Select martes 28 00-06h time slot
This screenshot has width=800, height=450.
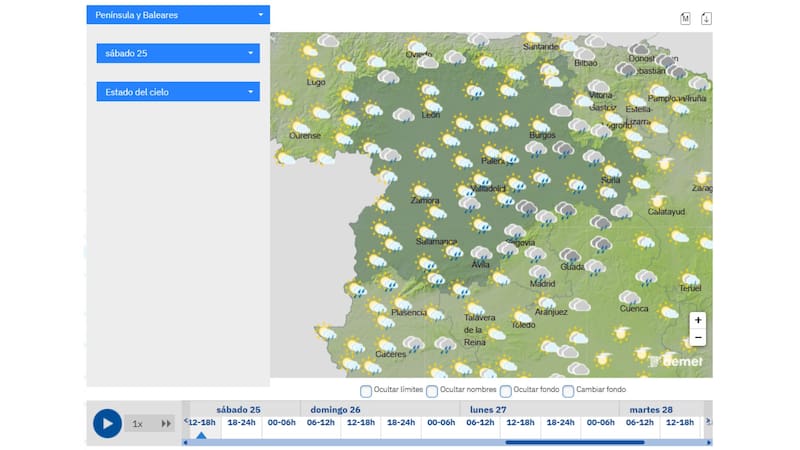[601, 422]
